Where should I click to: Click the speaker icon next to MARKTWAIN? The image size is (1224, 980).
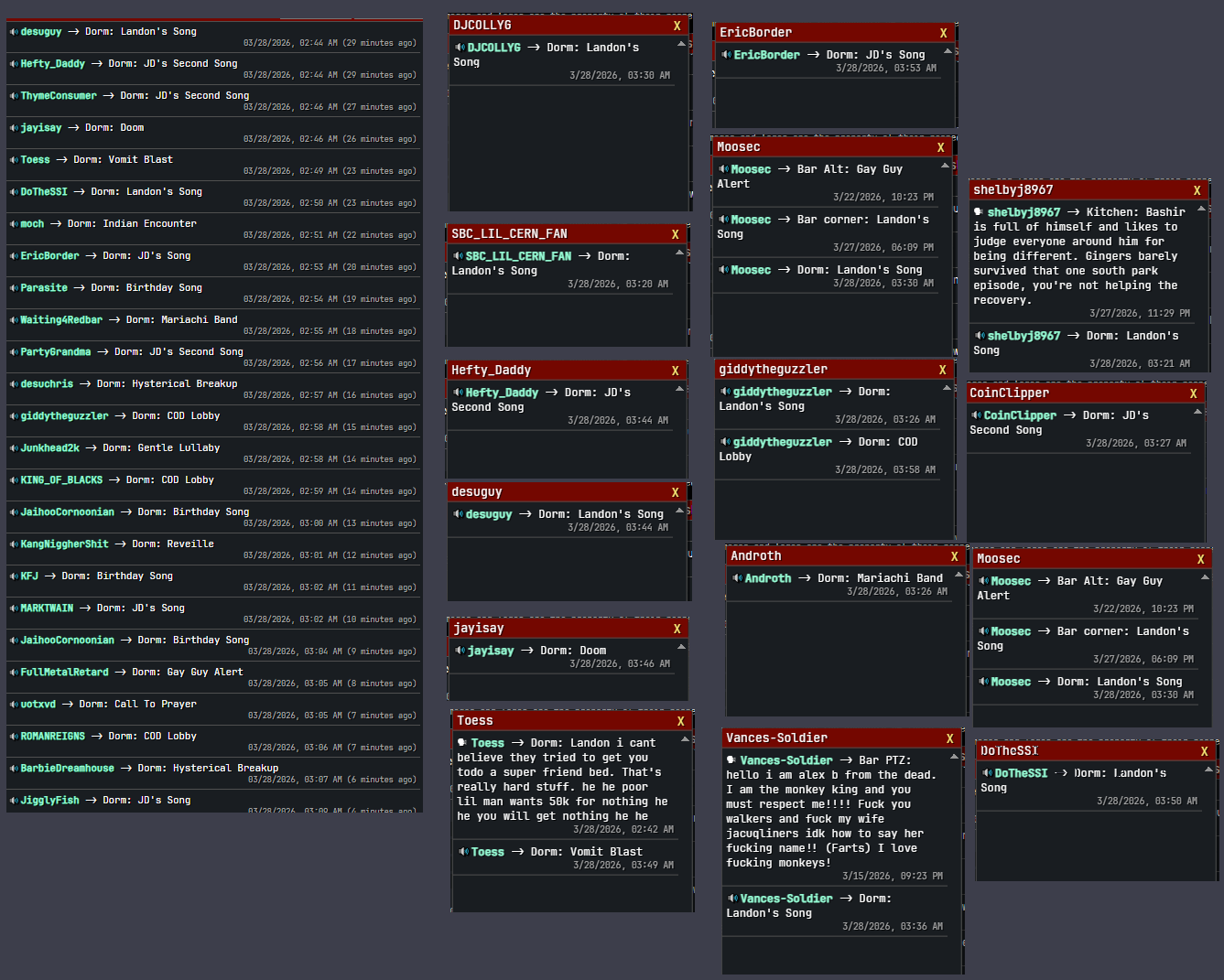click(14, 608)
